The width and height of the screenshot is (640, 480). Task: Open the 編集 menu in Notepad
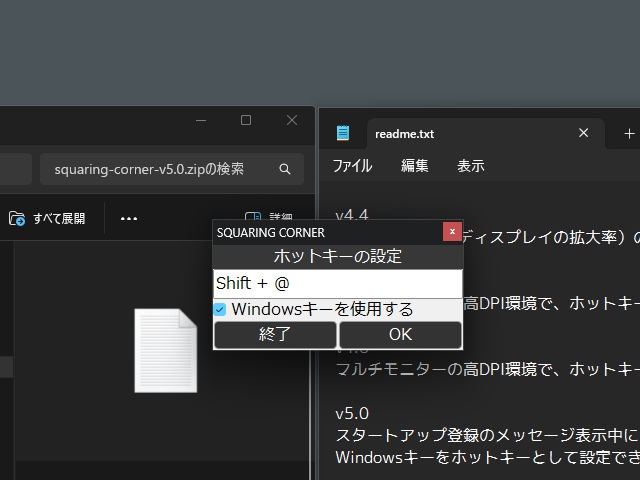pyautogui.click(x=414, y=166)
